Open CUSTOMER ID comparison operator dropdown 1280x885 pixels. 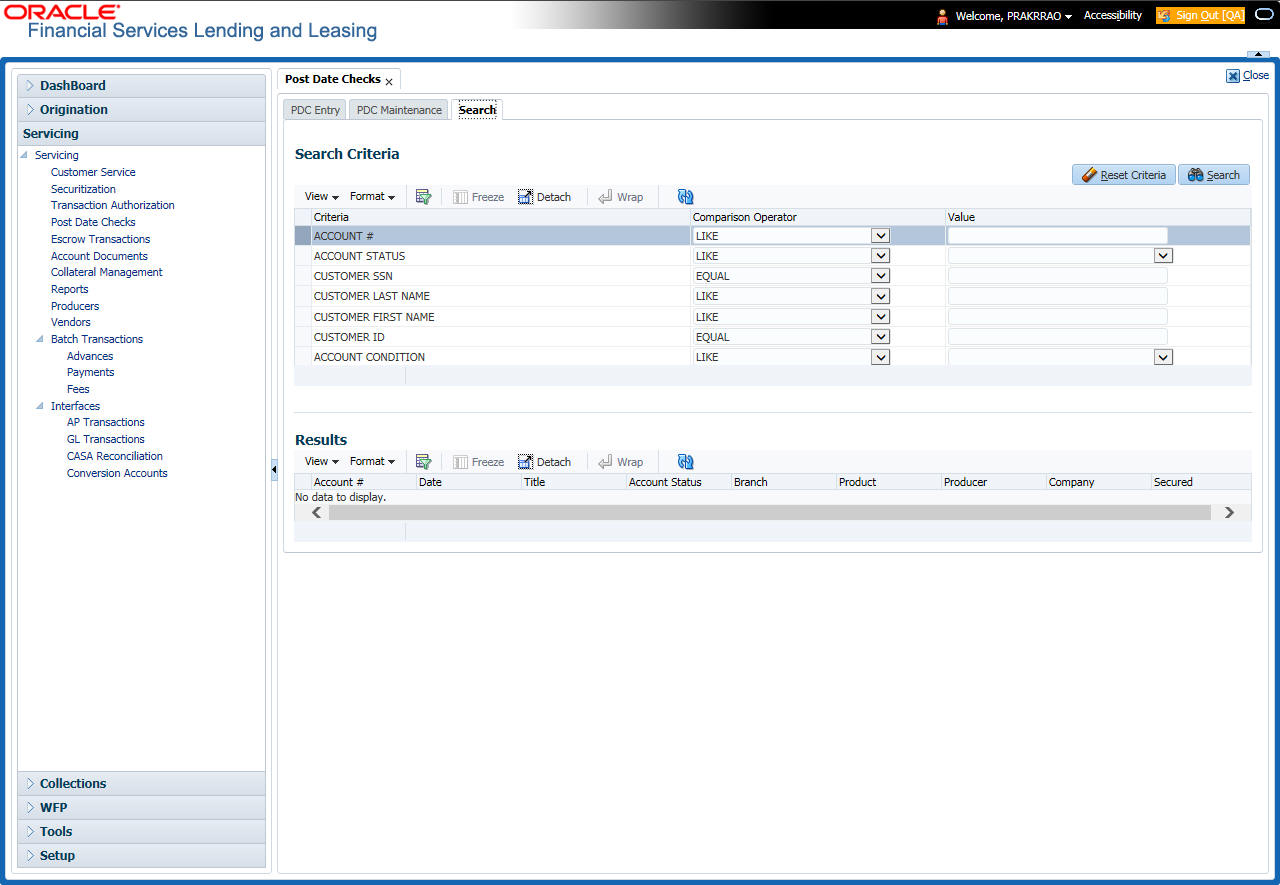coord(880,337)
